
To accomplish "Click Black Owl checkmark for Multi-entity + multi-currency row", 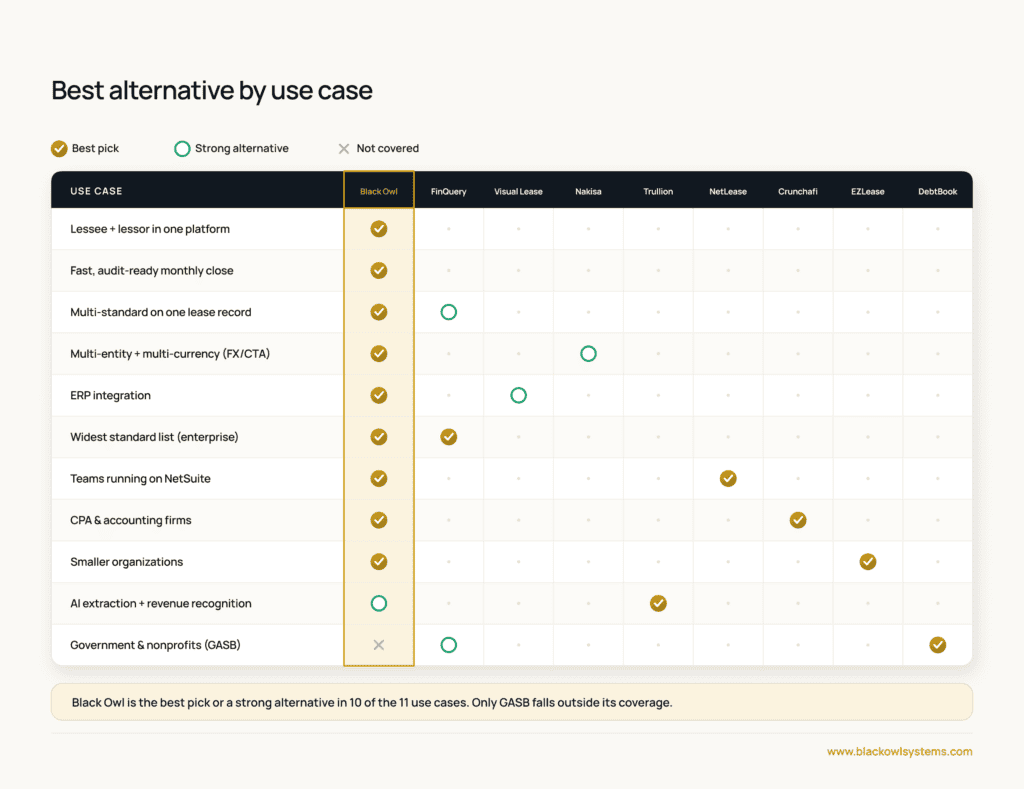I will [x=379, y=353].
